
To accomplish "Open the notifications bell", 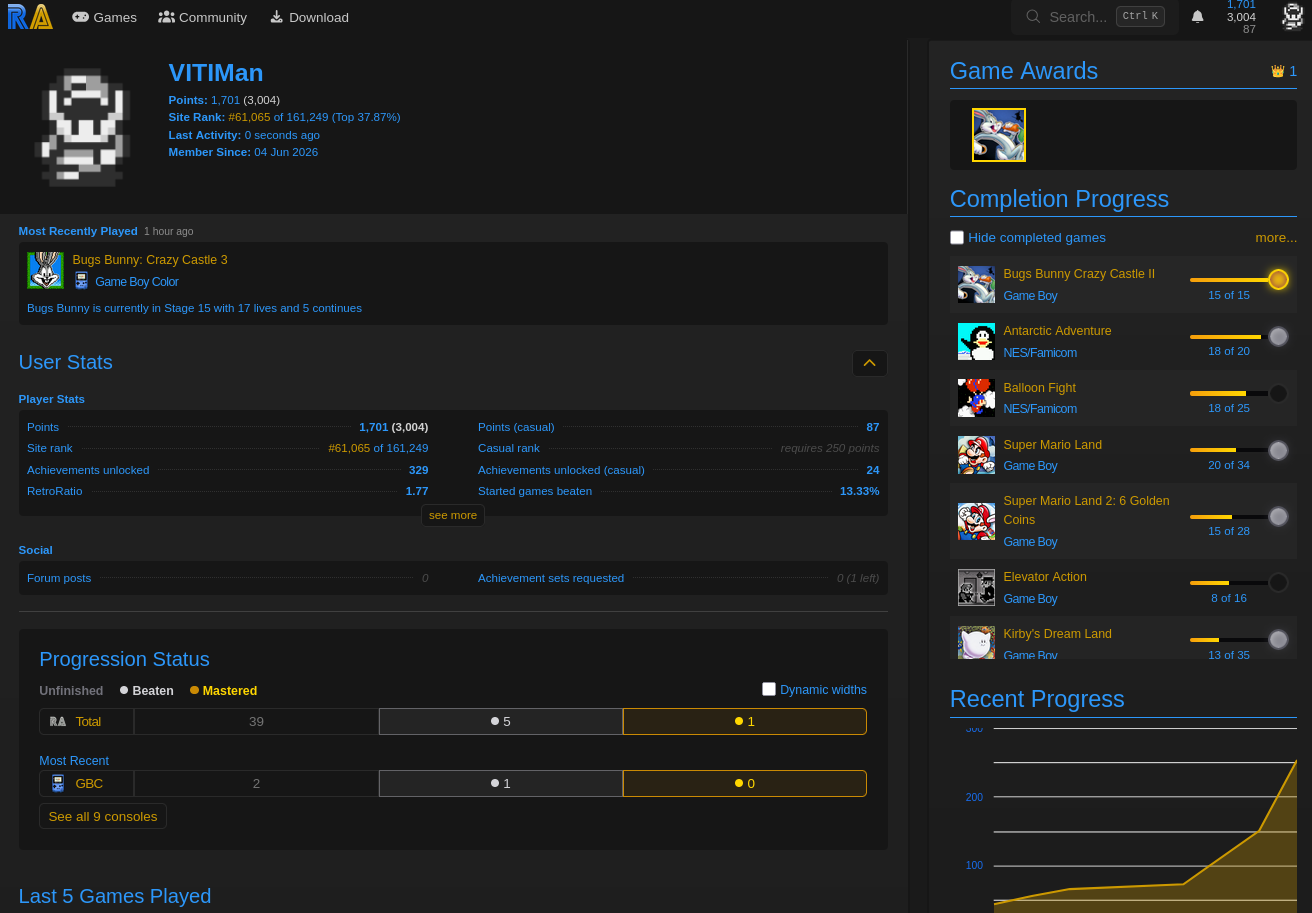I will (1197, 17).
